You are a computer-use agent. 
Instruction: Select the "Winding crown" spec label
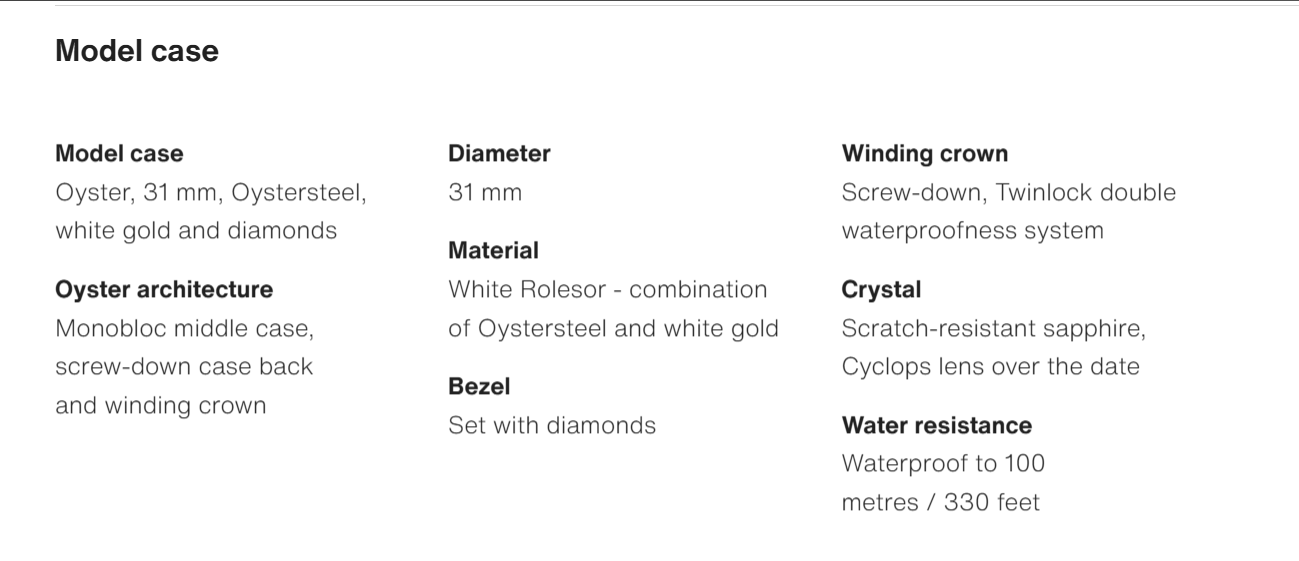[x=925, y=154]
